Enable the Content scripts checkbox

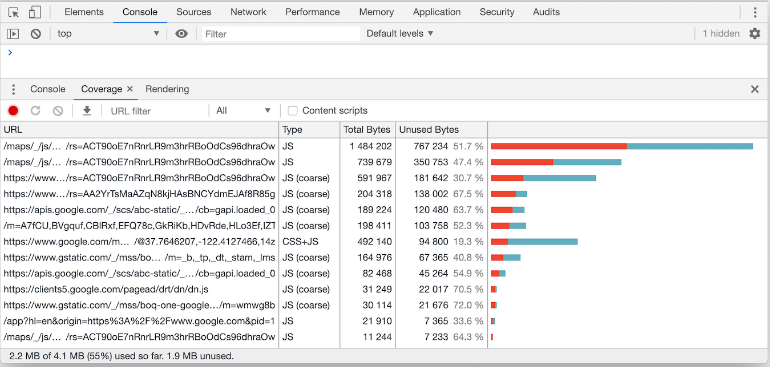point(293,111)
